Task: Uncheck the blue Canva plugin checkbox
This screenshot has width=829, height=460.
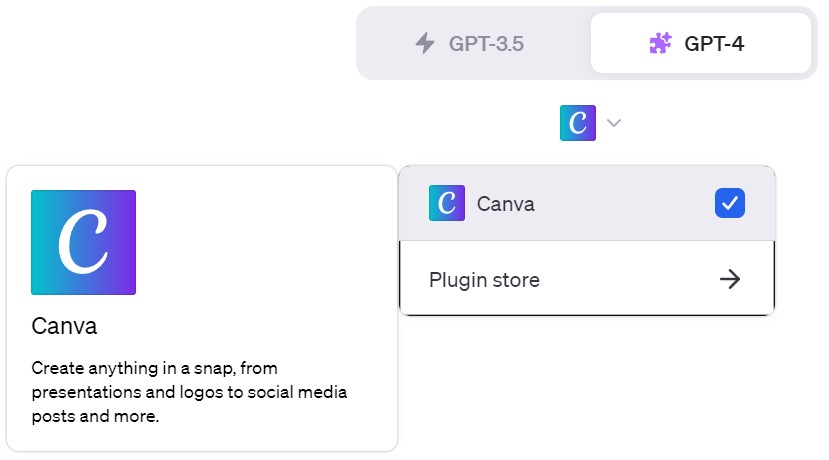Action: [x=730, y=203]
